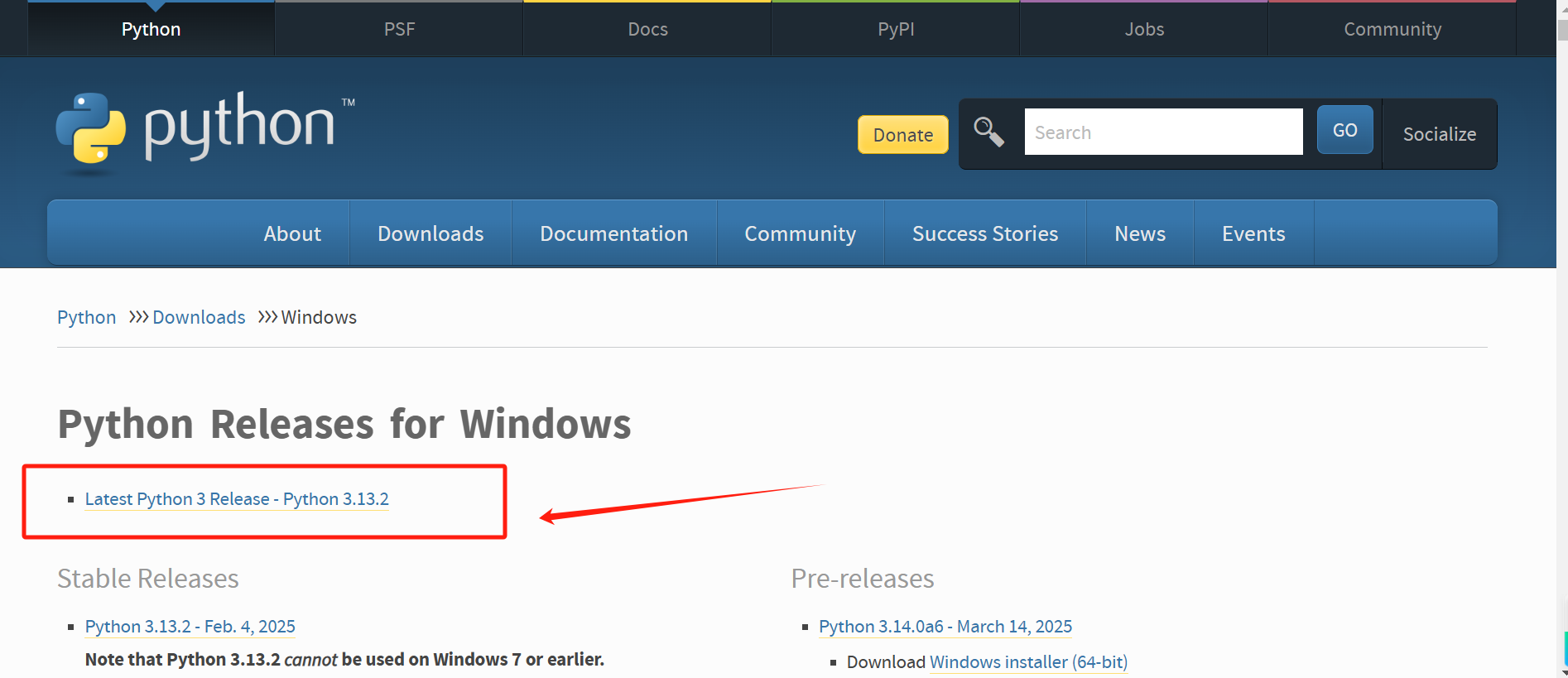Screen dimensions: 1568x678
Task: Open the Success Stories menu item
Action: coord(985,233)
